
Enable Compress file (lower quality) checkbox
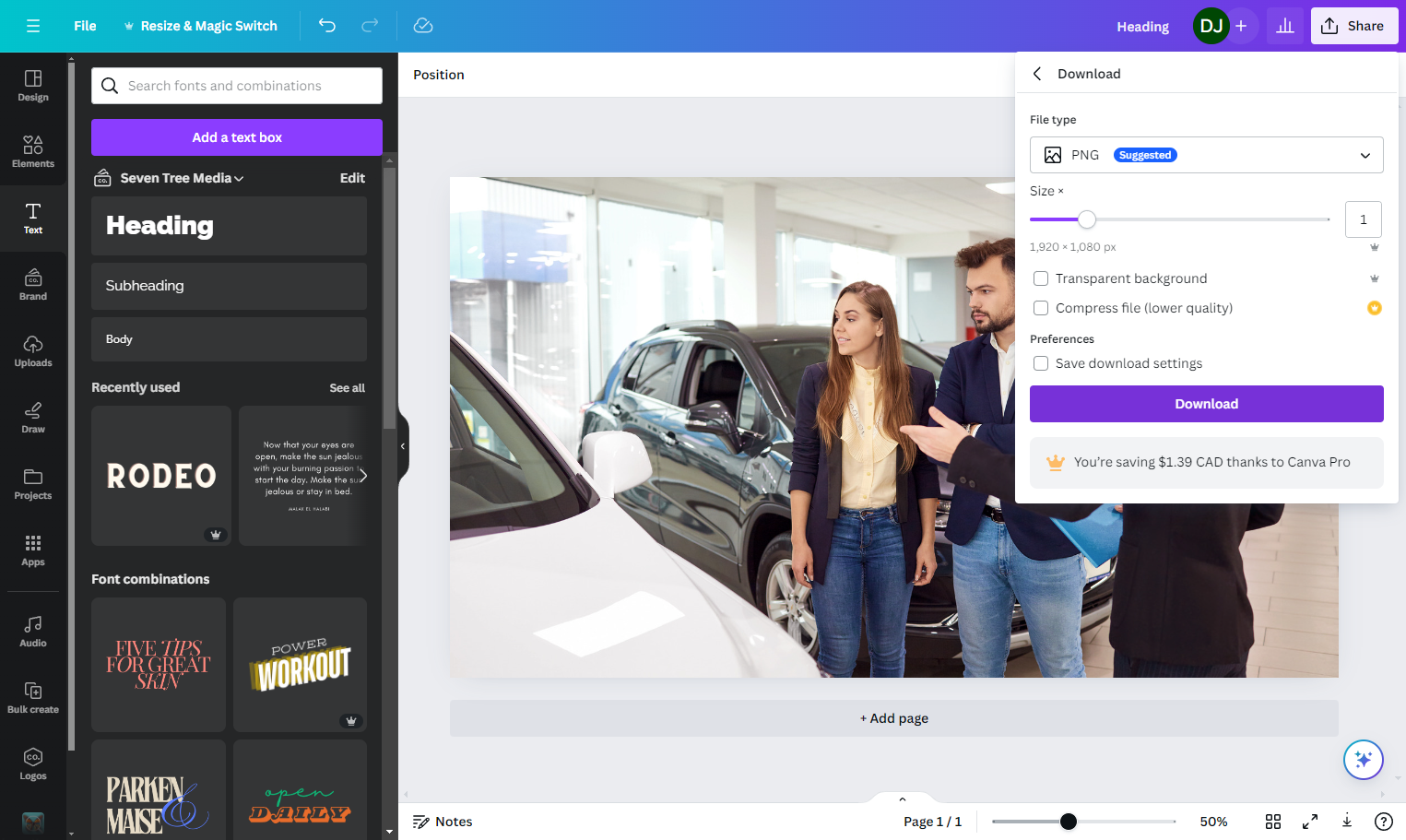point(1041,308)
